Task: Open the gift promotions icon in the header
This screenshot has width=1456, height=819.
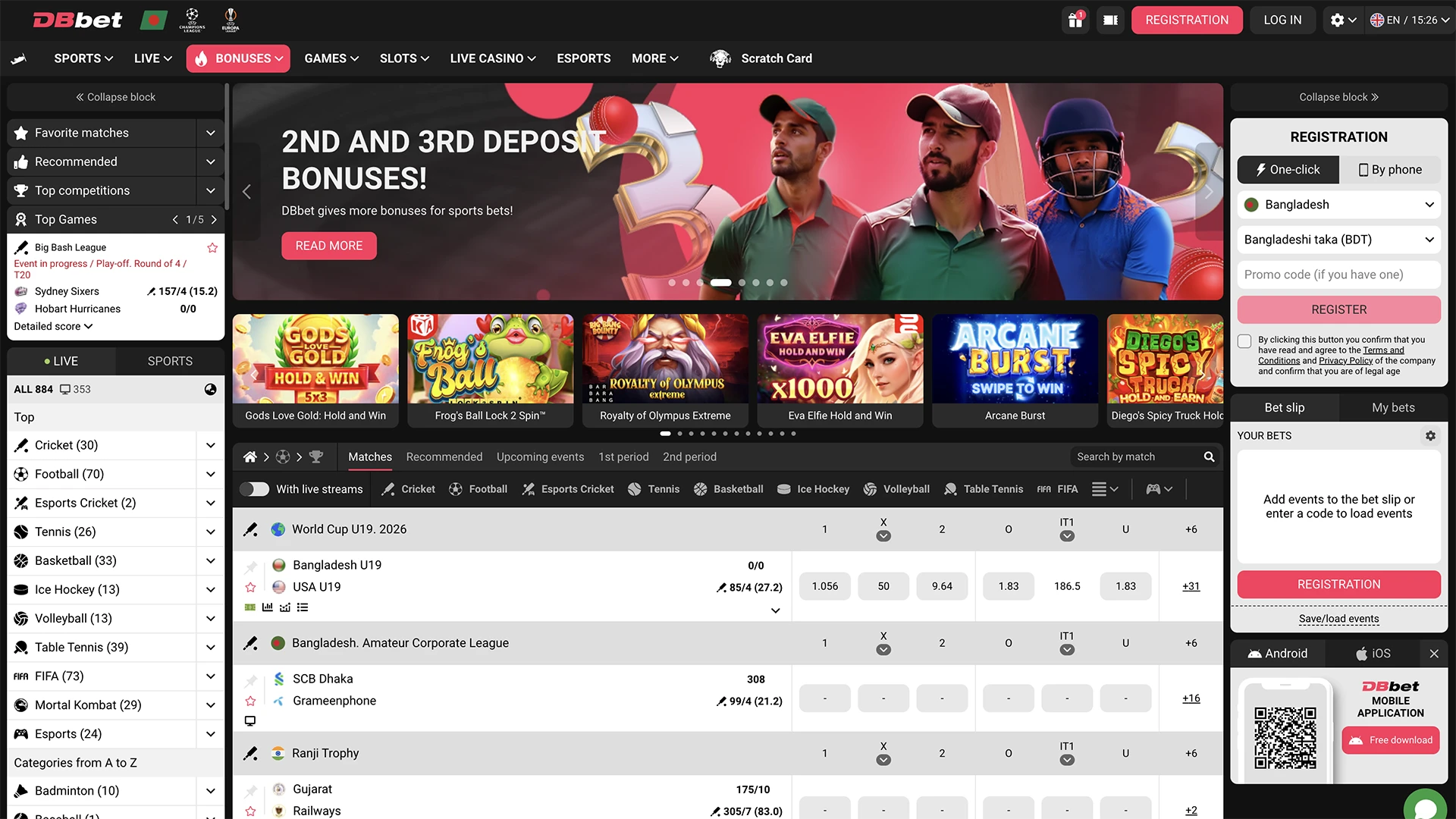Action: [x=1075, y=20]
